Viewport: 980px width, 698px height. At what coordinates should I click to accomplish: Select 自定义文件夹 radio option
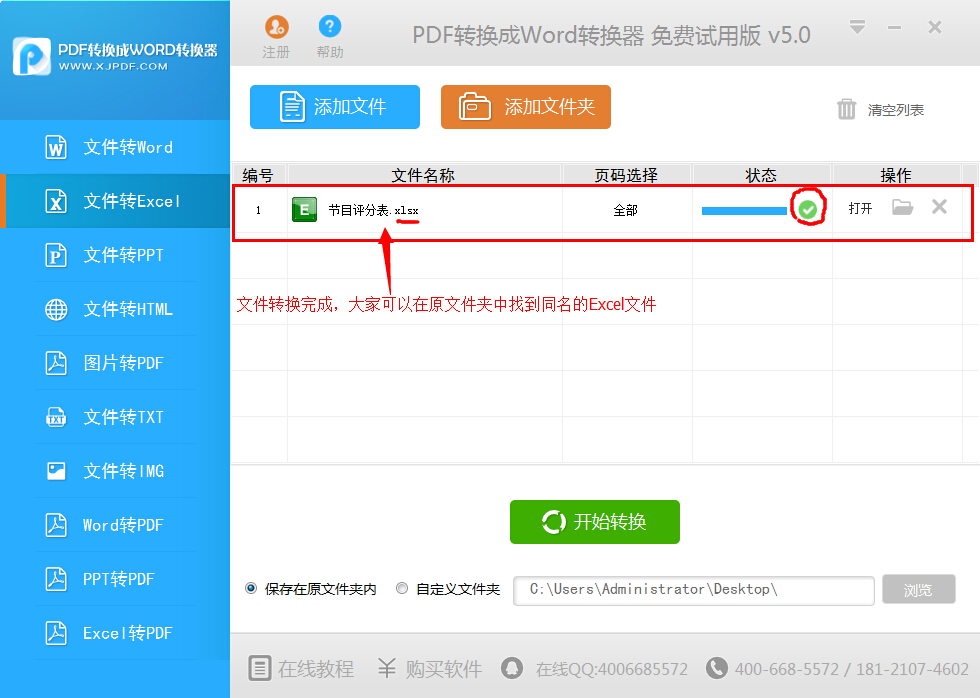[x=448, y=589]
